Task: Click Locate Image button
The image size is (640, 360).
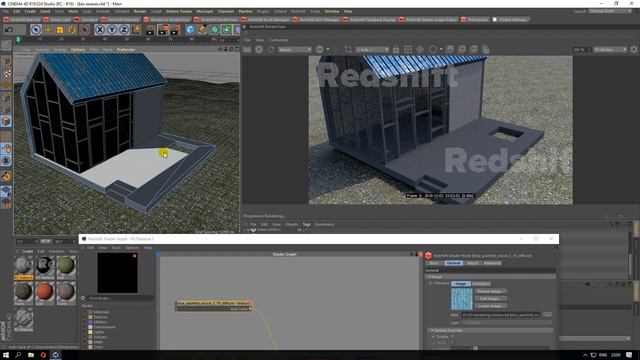Action: click(x=491, y=306)
